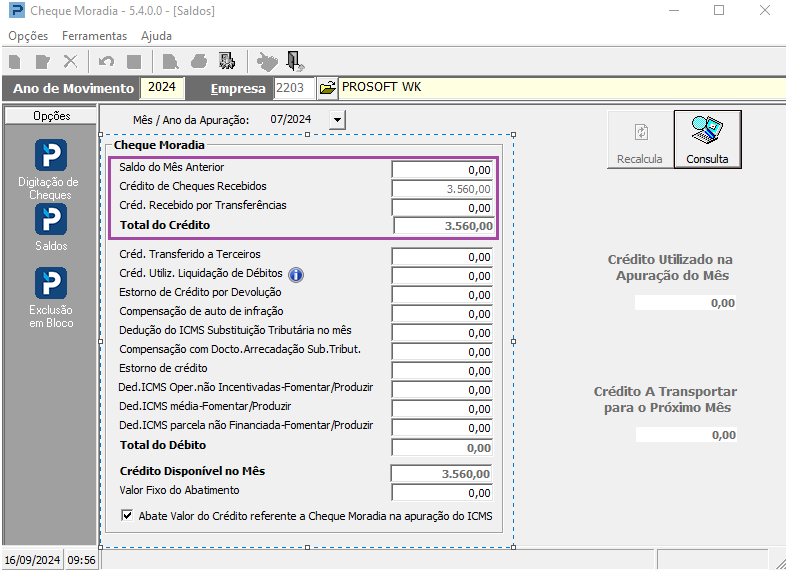
Task: Open the Opções menu
Action: (x=28, y=36)
